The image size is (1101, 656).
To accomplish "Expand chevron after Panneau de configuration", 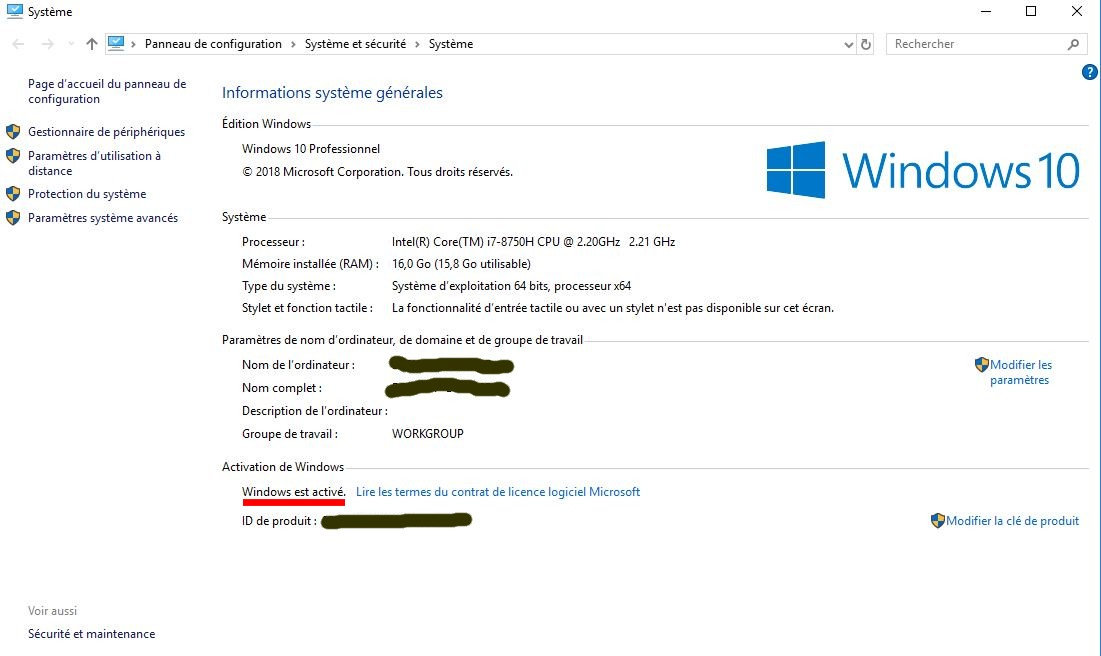I will click(293, 44).
